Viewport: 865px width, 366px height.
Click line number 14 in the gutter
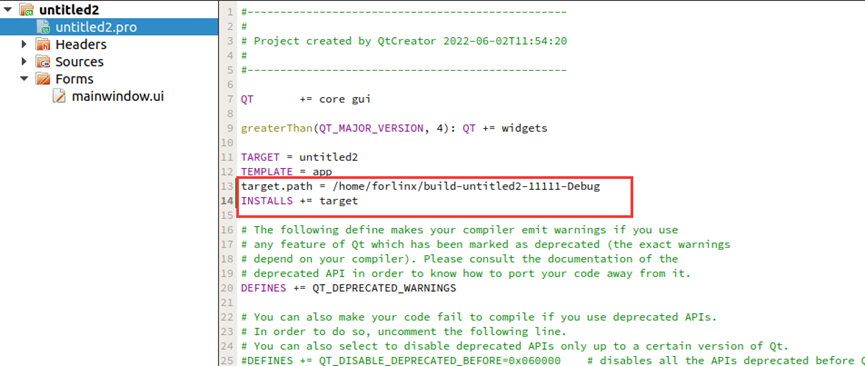227,201
